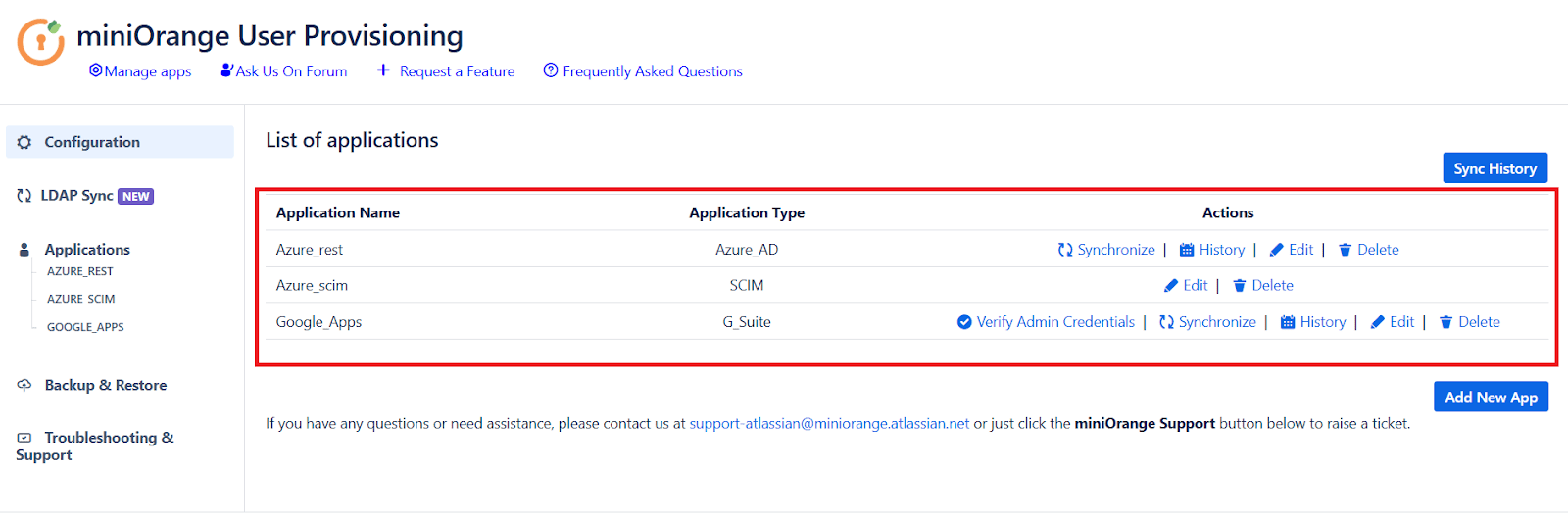Viewport: 1568px width, 515px height.
Task: Click the checkmark Verify icon for Google_Apps
Action: 964,322
